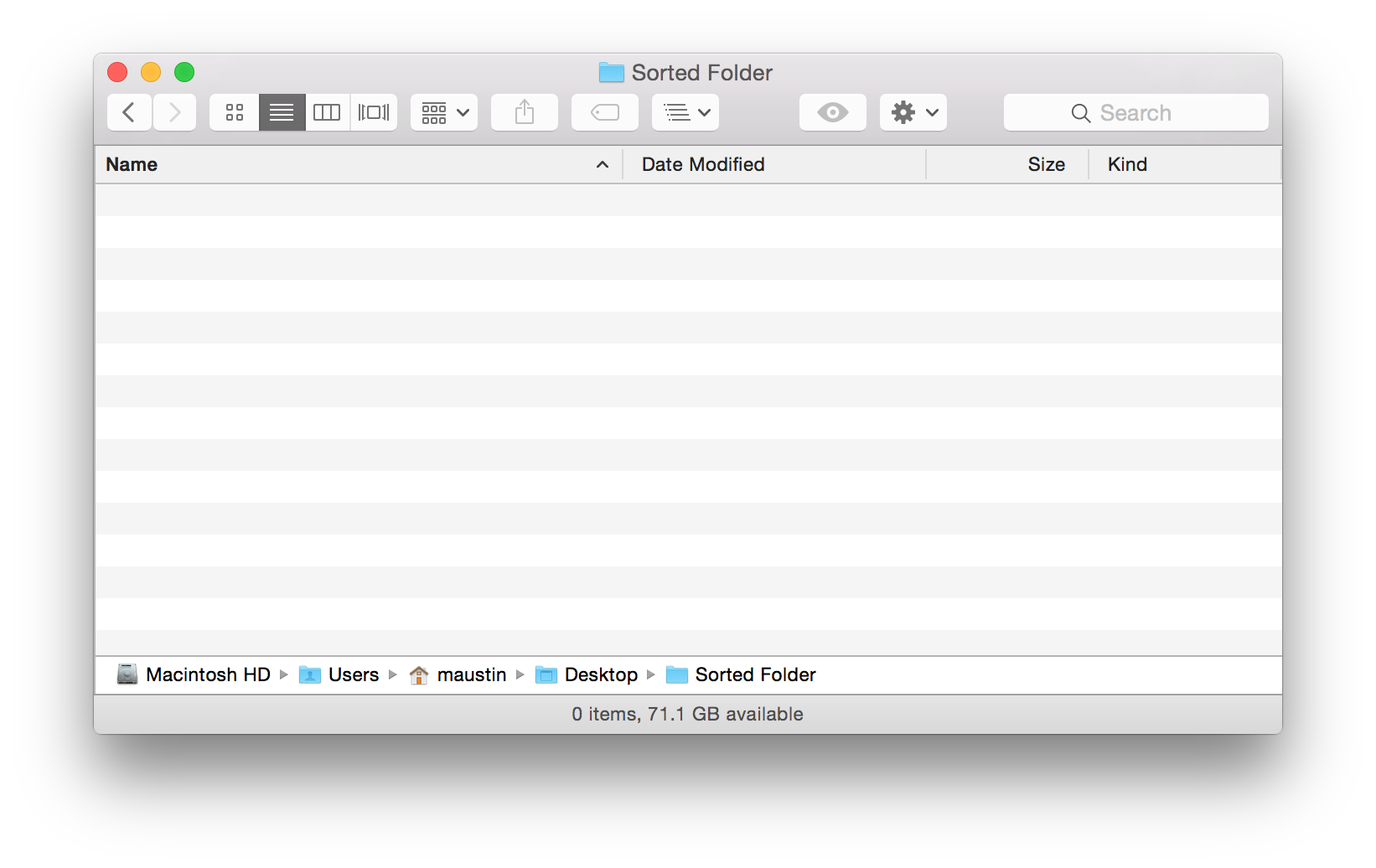Click the status text 0 items, 71.1 GB available

point(688,714)
